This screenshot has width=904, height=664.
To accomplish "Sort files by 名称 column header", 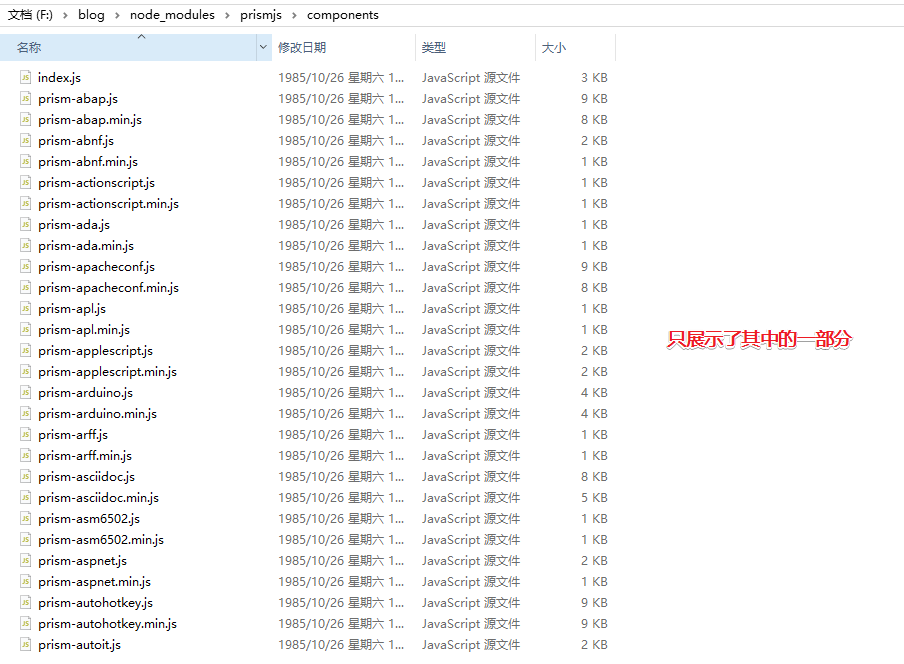I will pyautogui.click(x=129, y=47).
